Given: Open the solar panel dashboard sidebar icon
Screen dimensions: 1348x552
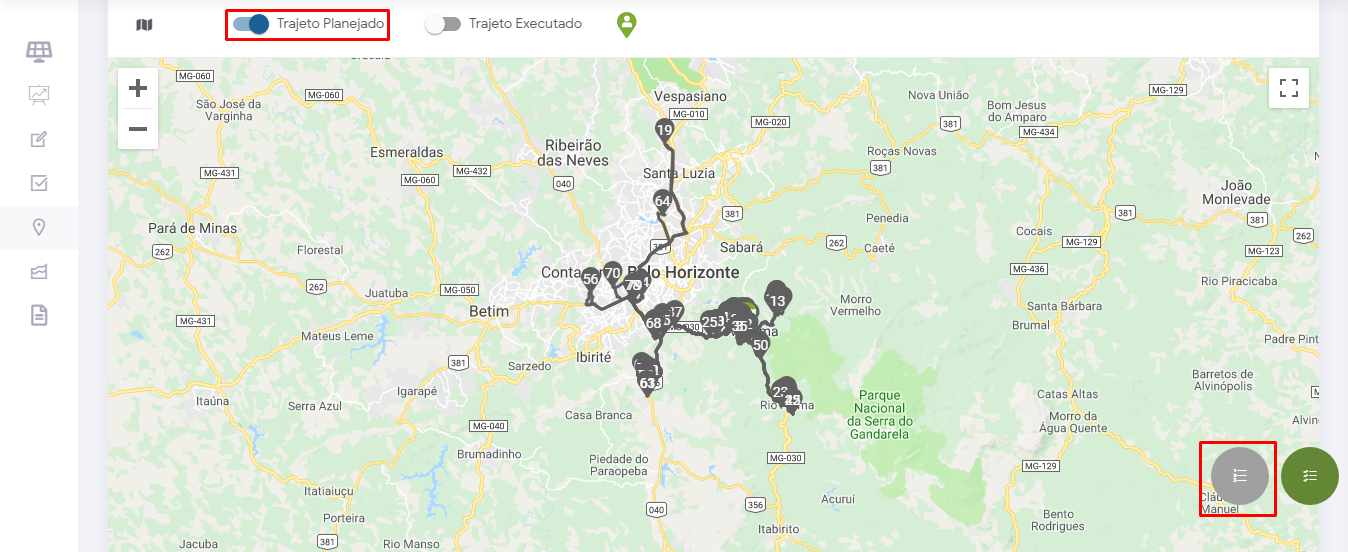Looking at the screenshot, I should (39, 51).
